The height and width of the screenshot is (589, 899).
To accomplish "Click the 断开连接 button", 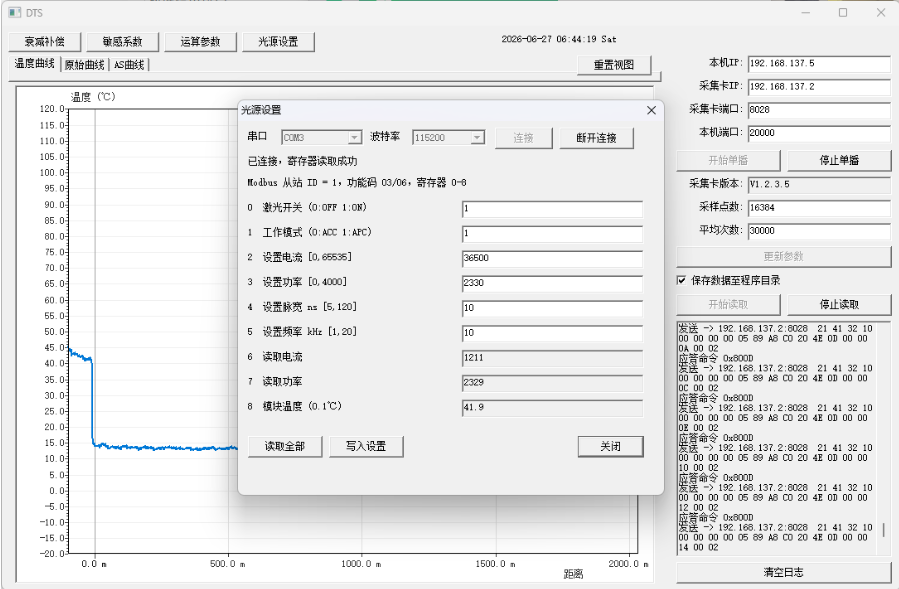I will (596, 138).
